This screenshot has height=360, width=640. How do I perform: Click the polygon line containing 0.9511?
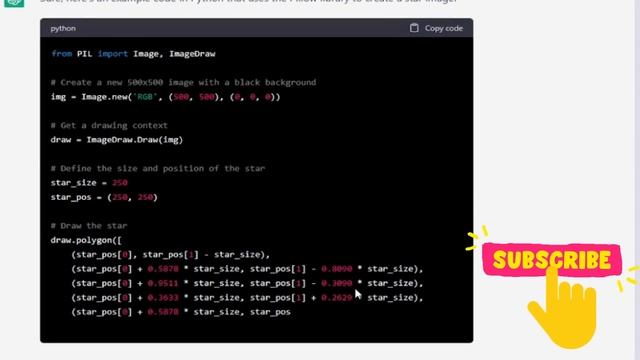[x=247, y=283]
